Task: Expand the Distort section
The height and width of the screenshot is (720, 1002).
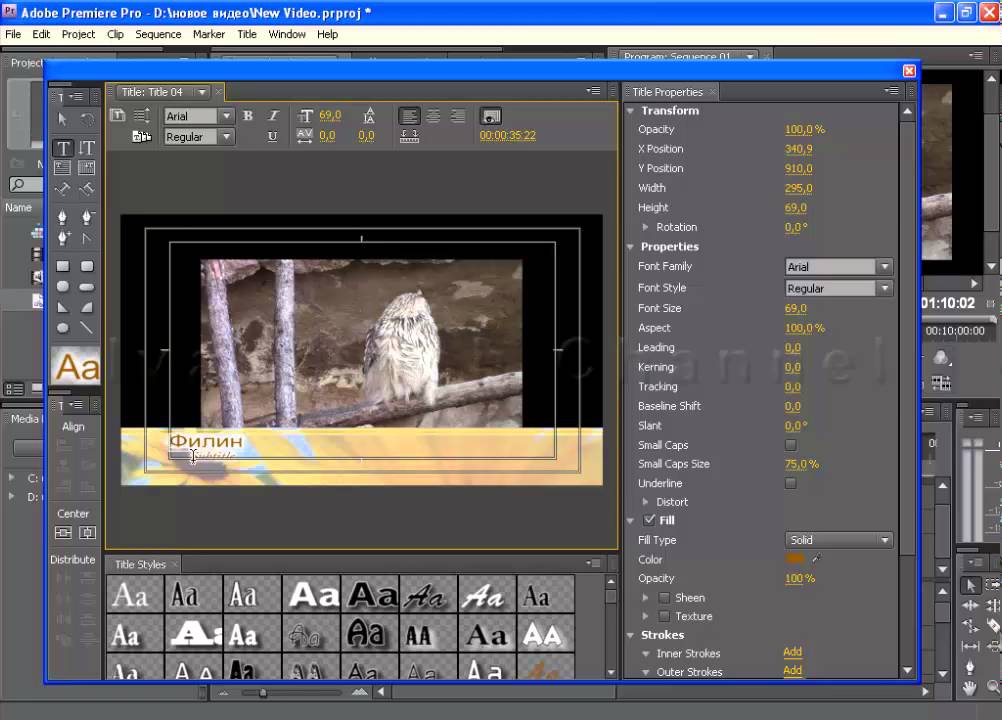Action: (x=646, y=502)
